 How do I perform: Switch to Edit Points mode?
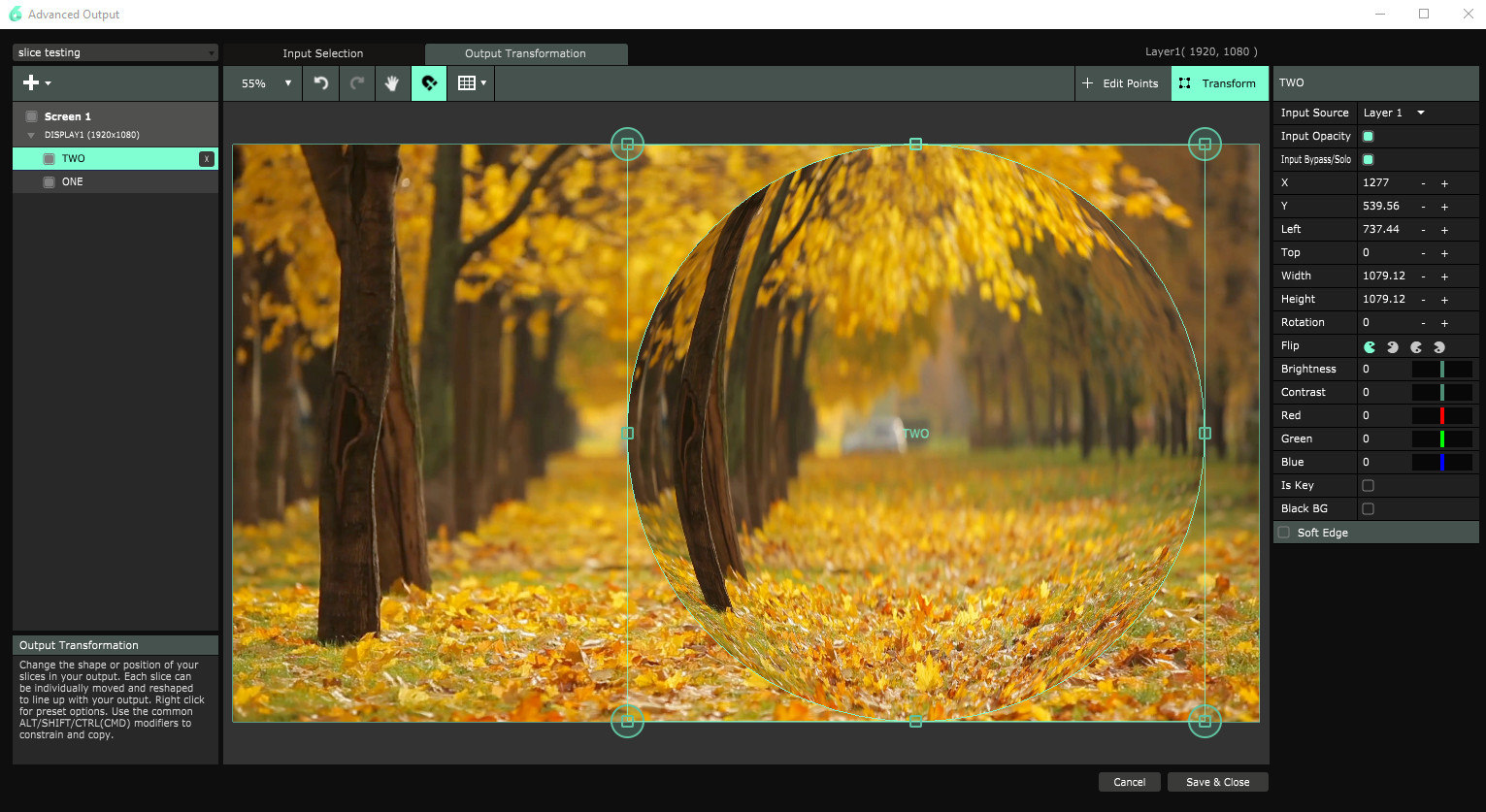pyautogui.click(x=1121, y=83)
